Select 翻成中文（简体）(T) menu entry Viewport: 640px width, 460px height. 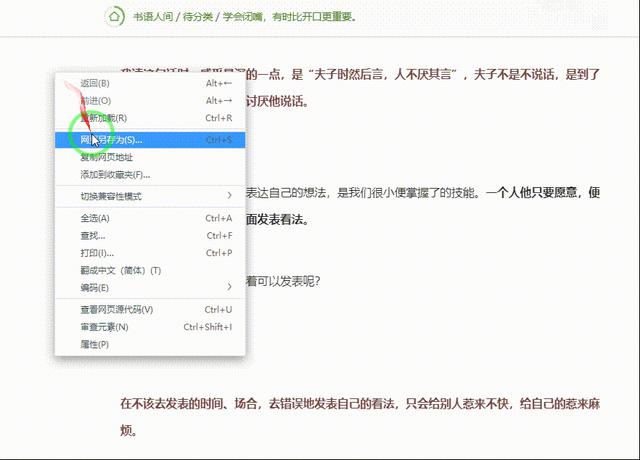[x=150, y=270]
